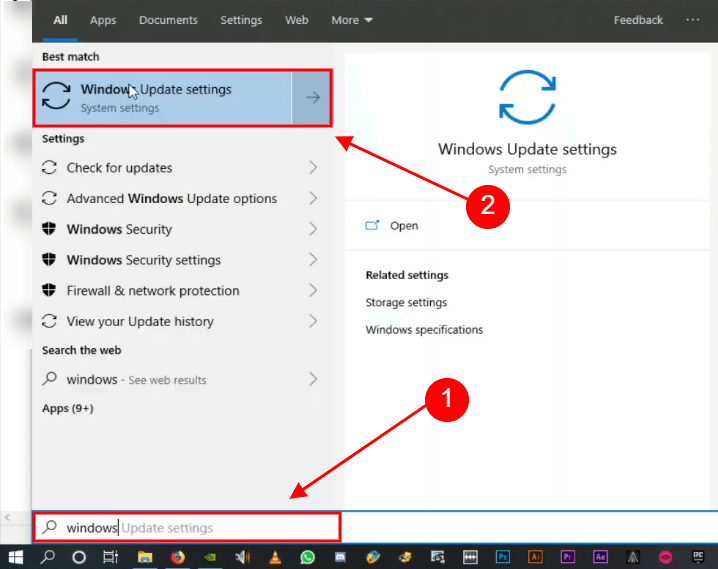This screenshot has width=718, height=569.
Task: Click the best match right arrow
Action: click(312, 98)
